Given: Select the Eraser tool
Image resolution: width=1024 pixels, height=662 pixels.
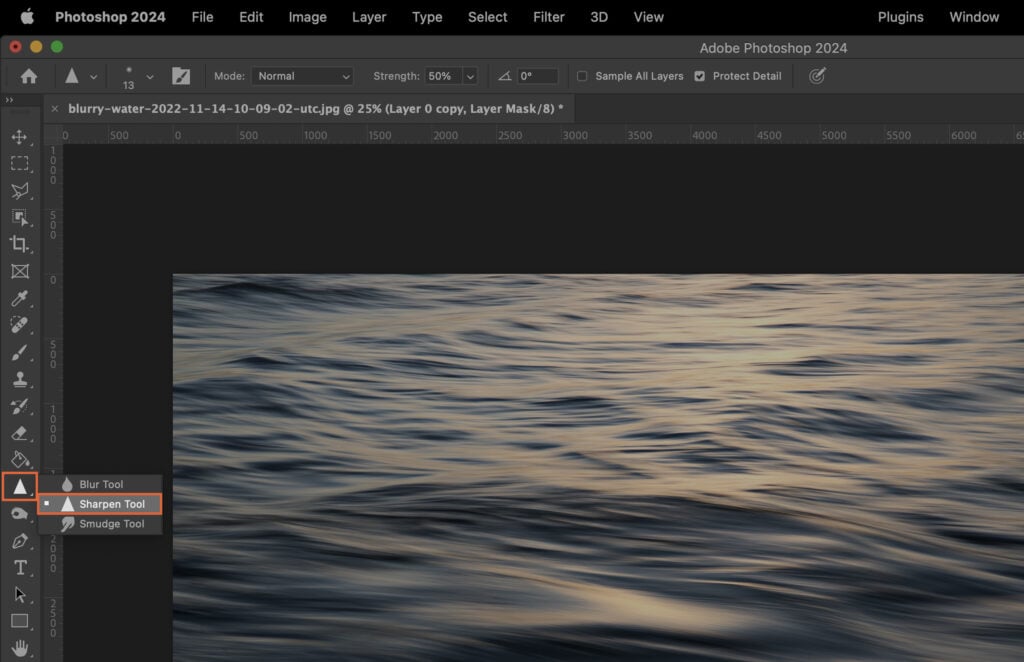Looking at the screenshot, I should 20,433.
